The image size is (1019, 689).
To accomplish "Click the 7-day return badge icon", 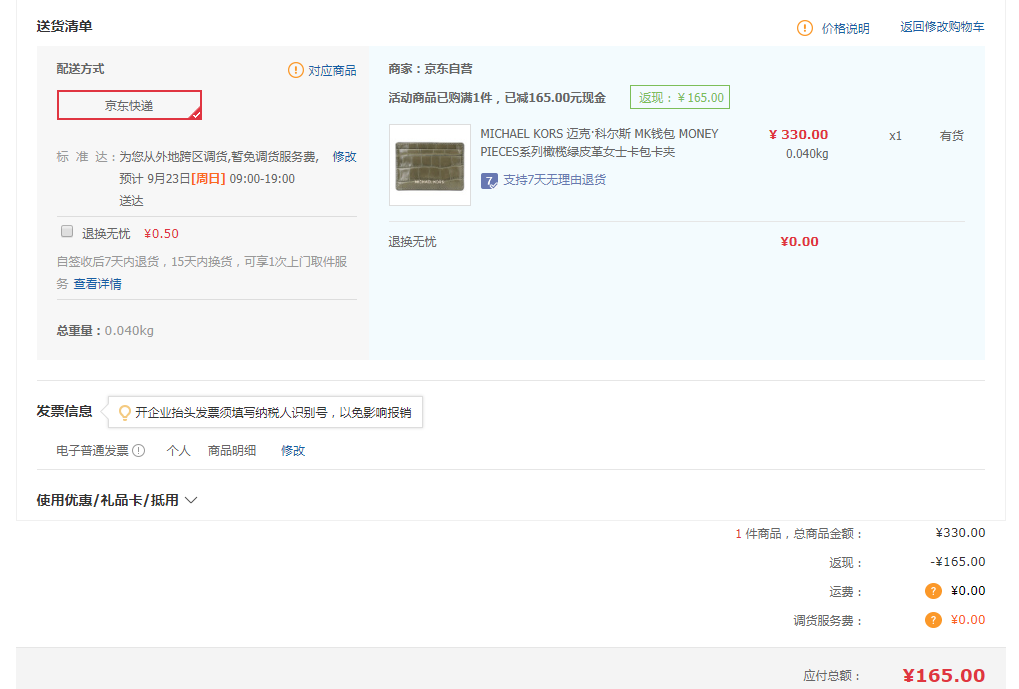I will pyautogui.click(x=490, y=180).
